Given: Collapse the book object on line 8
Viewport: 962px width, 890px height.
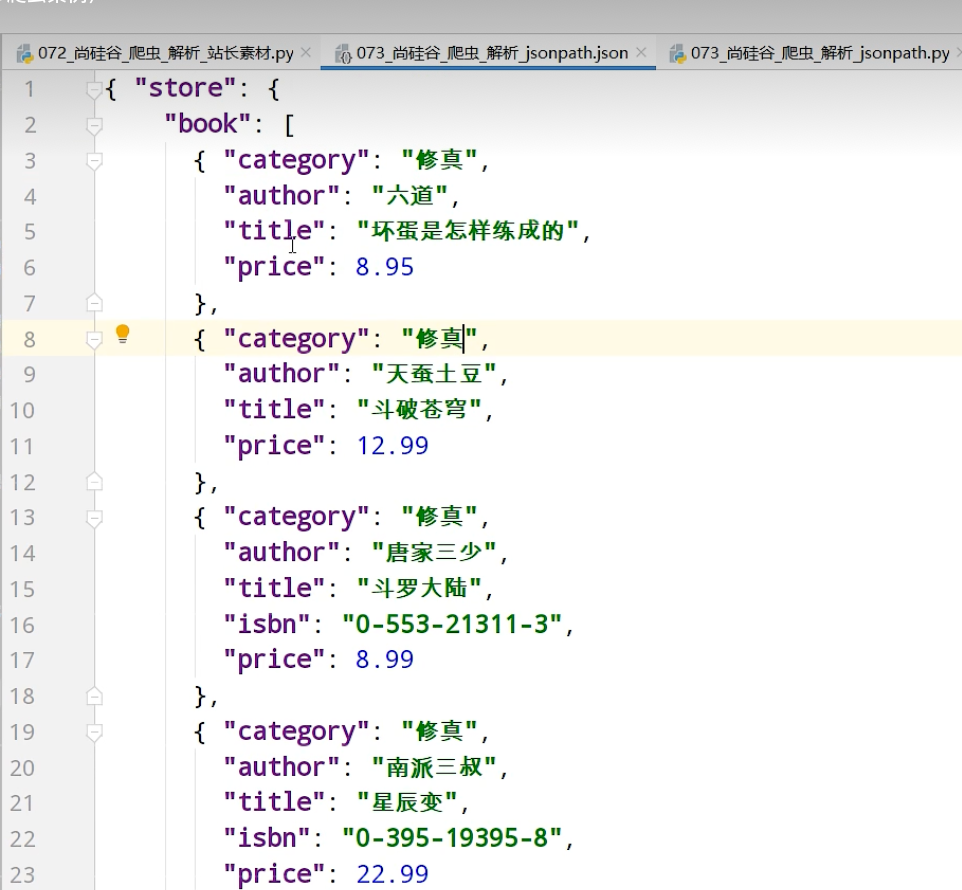Looking at the screenshot, I should [x=94, y=339].
